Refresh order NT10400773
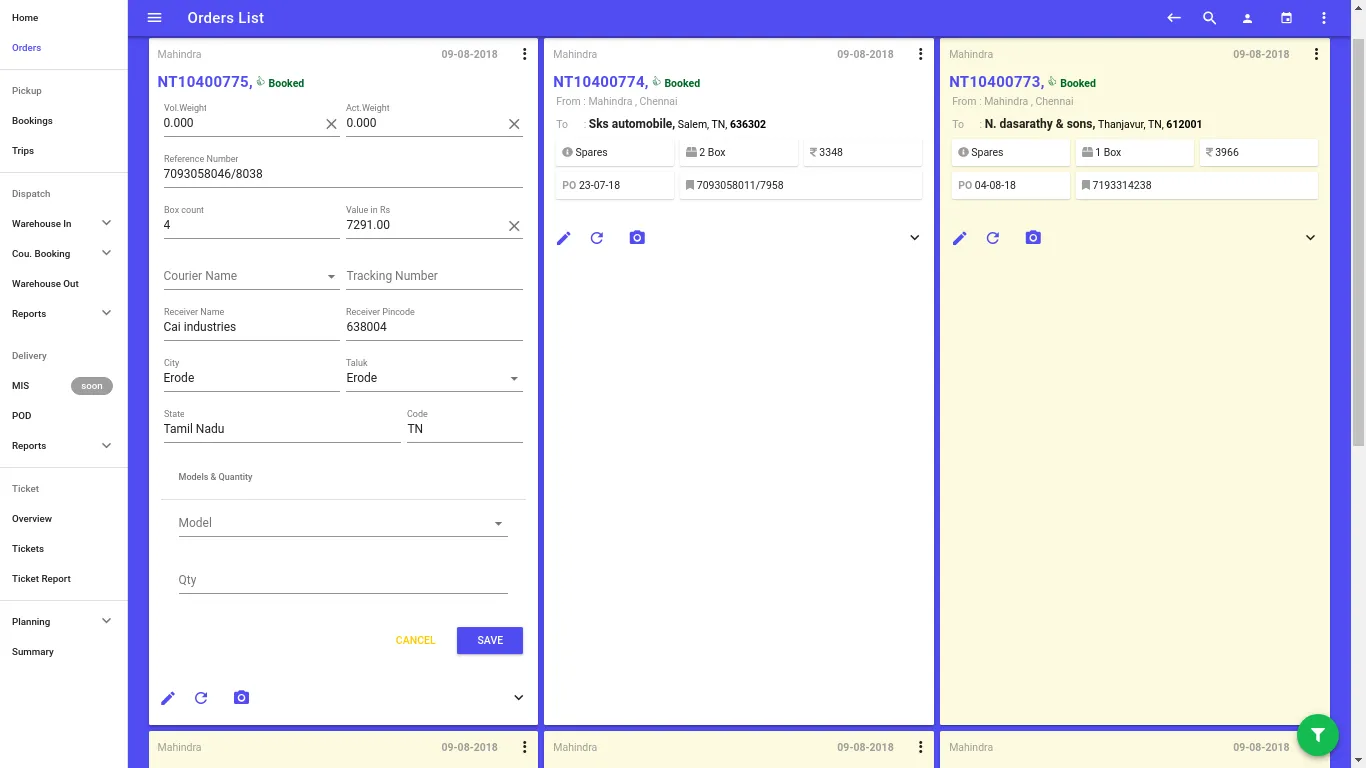This screenshot has width=1366, height=768. (x=993, y=238)
